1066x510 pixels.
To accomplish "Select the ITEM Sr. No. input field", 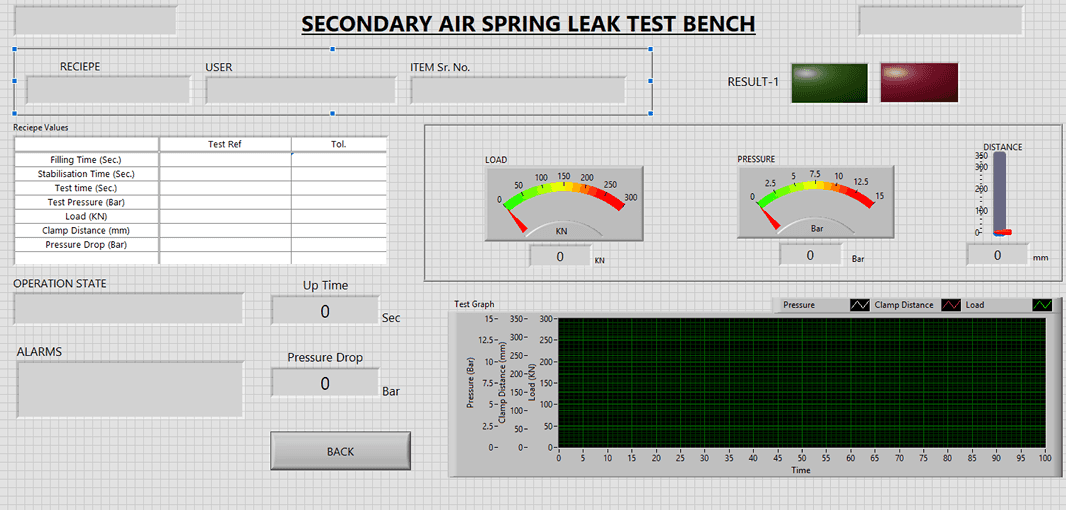I will click(518, 90).
